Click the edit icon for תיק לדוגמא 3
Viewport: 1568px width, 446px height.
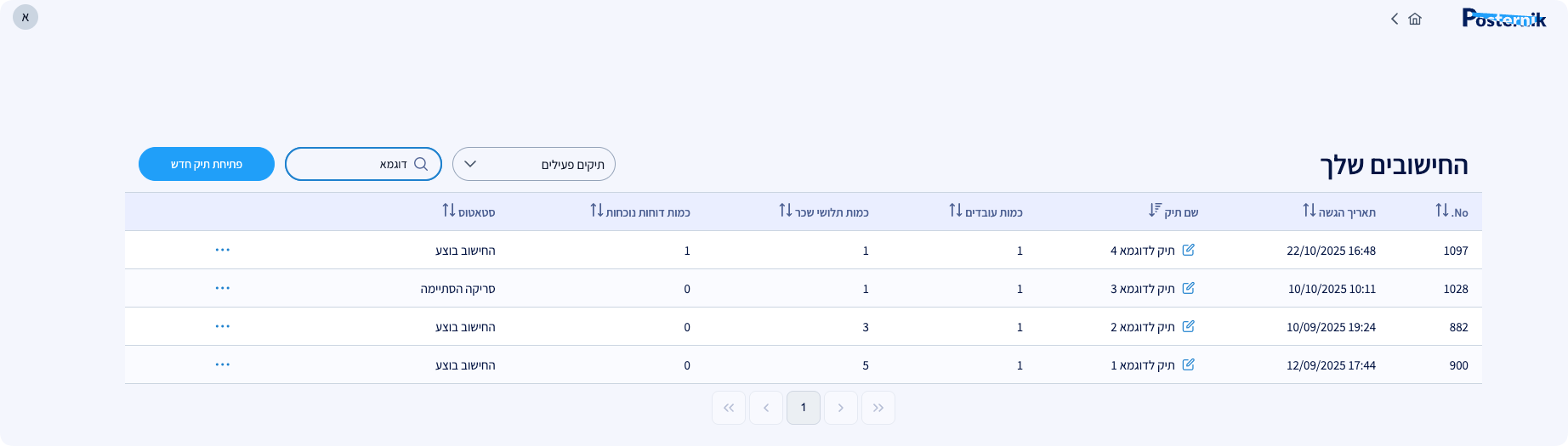(1189, 288)
